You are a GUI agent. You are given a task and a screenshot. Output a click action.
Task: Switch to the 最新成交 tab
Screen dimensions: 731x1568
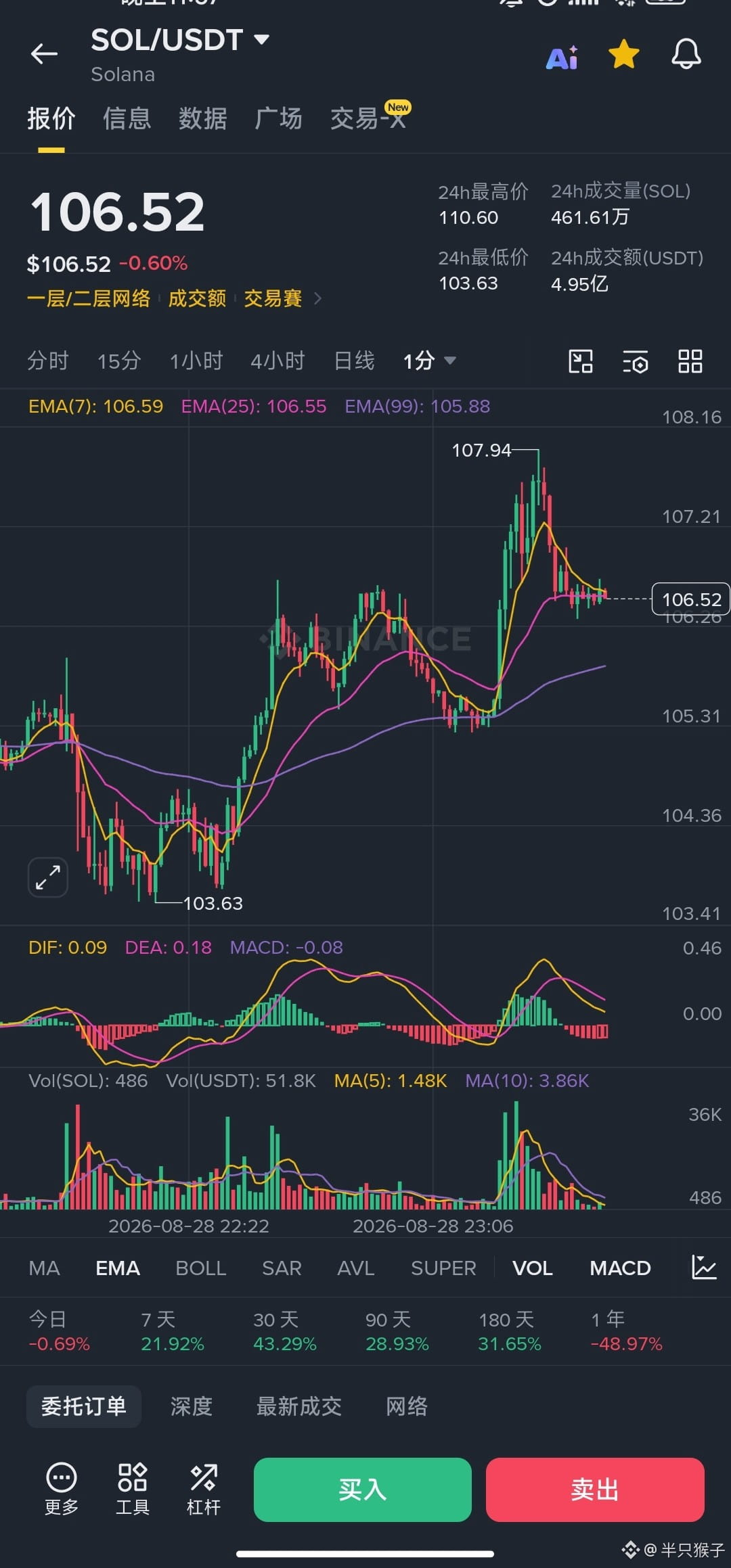click(299, 1406)
